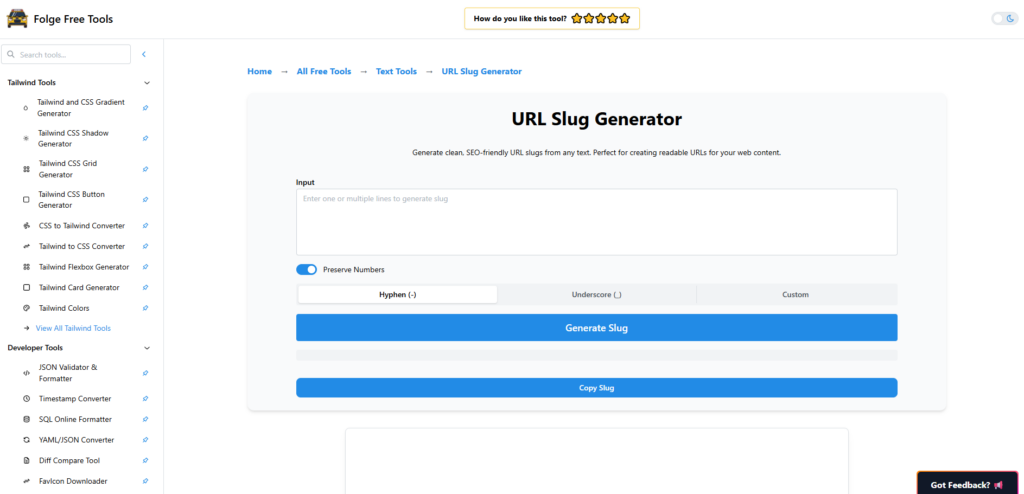Pin the JSON Validator & Formatter
This screenshot has height=494, width=1024.
pyautogui.click(x=146, y=373)
